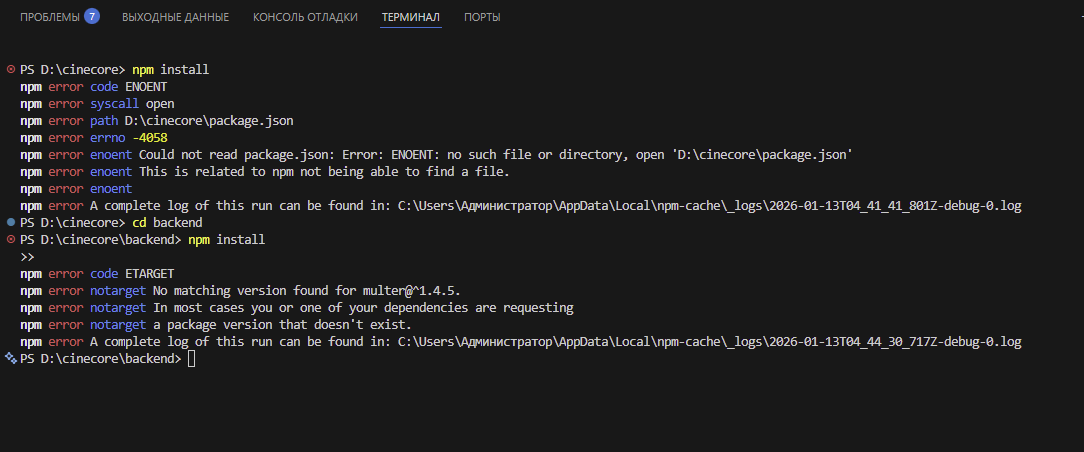The image size is (1084, 452).
Task: Click the ENOENT code on the error code line
Action: pos(147,87)
